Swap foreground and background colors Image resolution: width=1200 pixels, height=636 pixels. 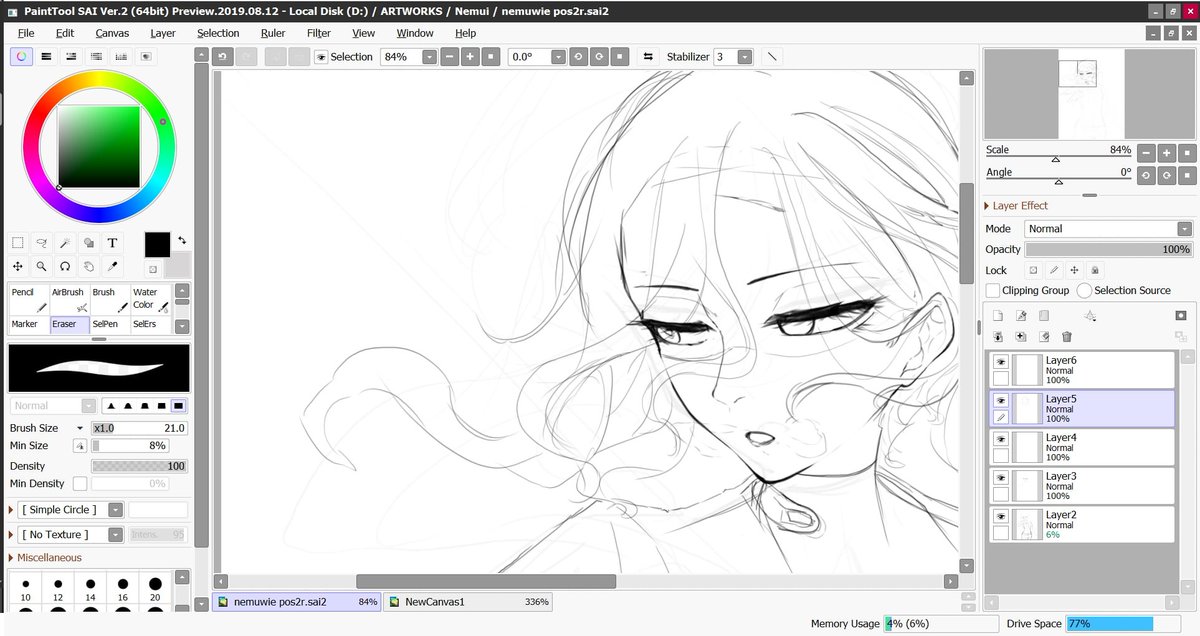[182, 240]
